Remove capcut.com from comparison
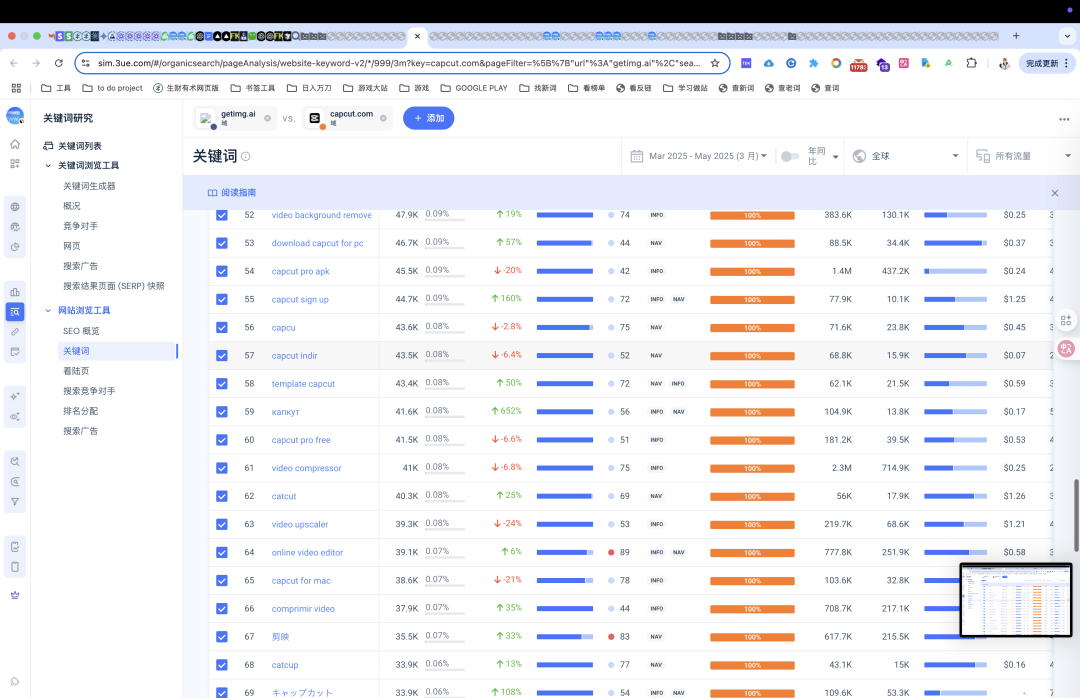 point(383,119)
